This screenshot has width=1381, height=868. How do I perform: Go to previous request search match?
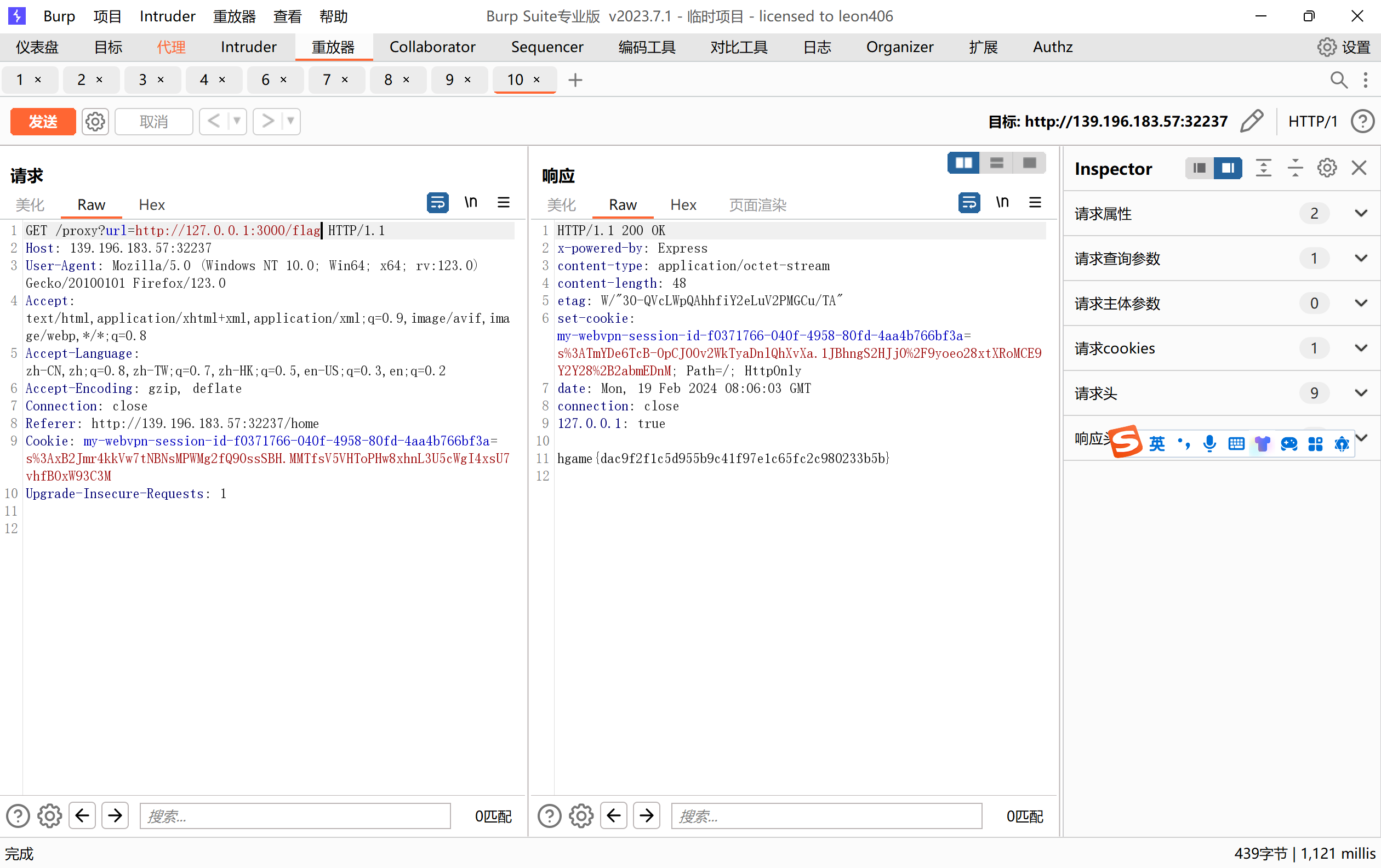coord(82,815)
